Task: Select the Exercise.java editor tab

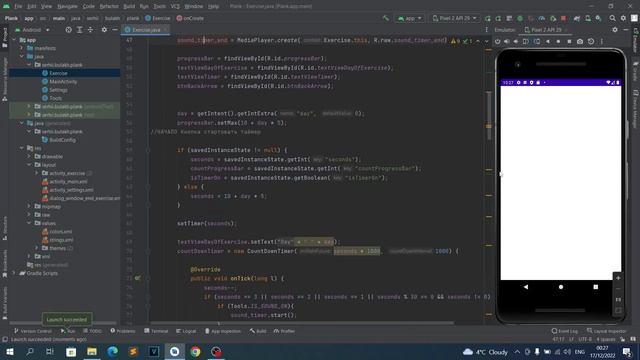Action: [146, 30]
